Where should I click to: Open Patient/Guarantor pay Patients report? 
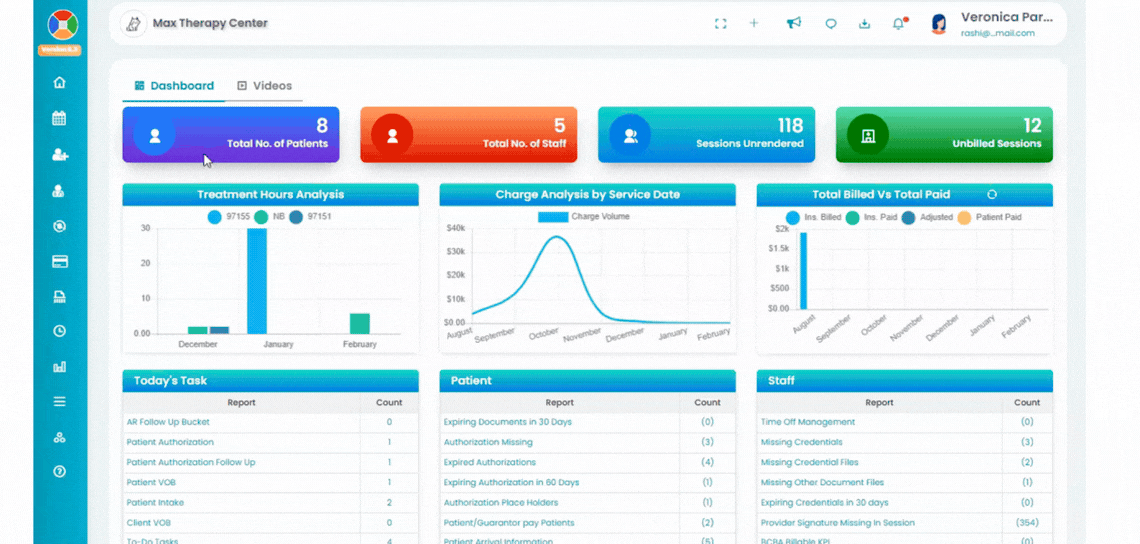click(x=508, y=522)
